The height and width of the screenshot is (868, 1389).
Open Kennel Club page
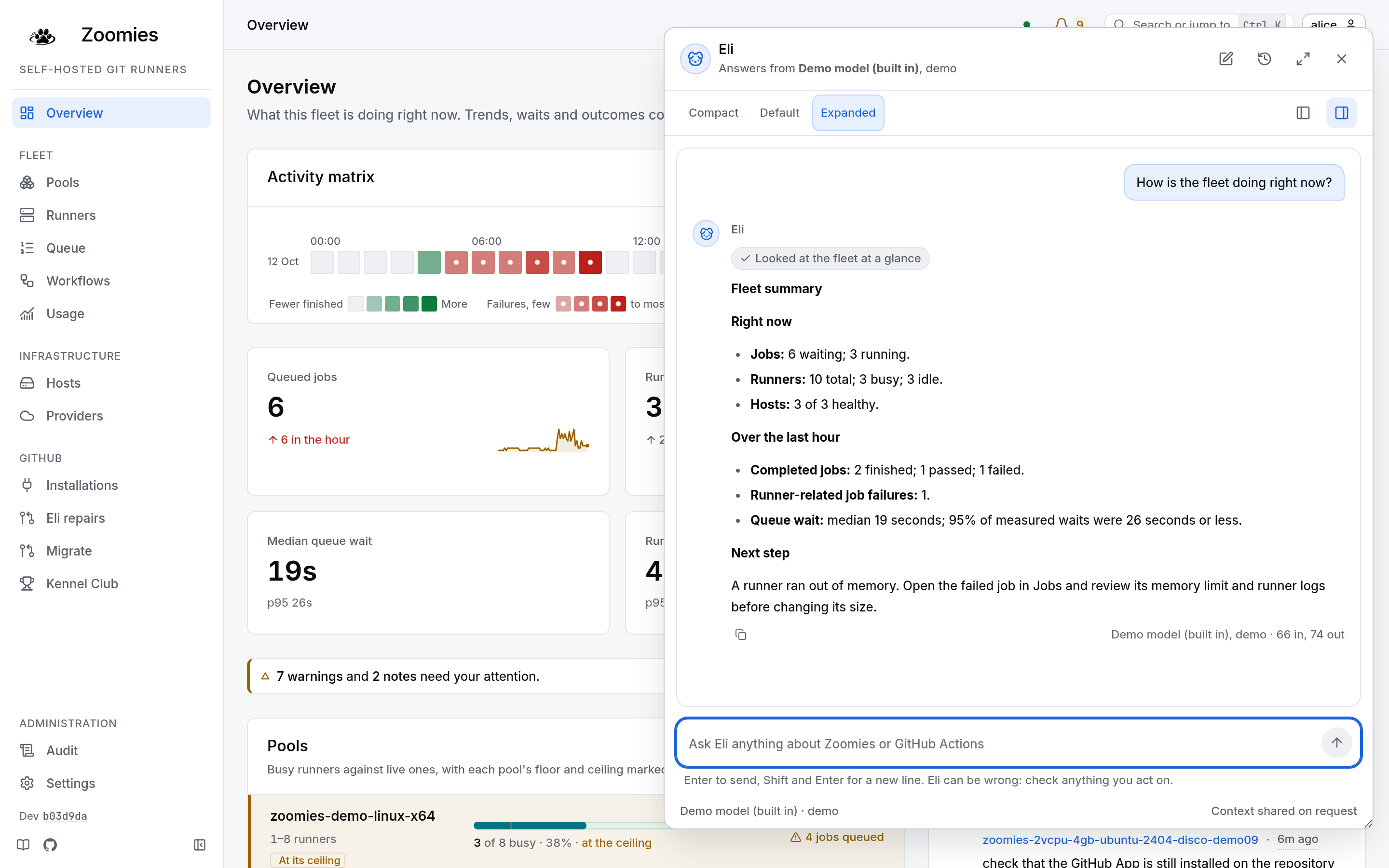tap(111, 583)
